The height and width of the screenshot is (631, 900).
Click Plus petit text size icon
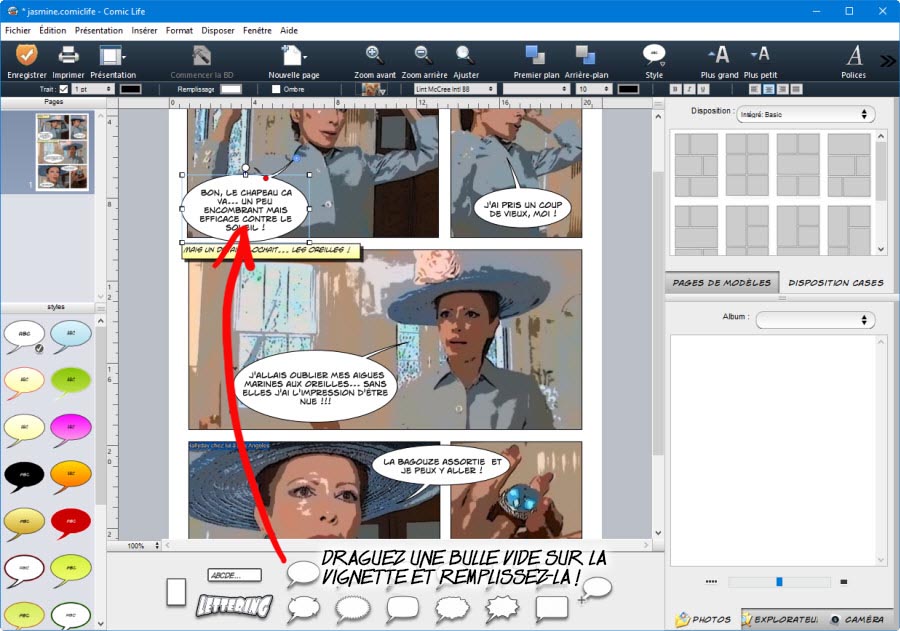760,55
